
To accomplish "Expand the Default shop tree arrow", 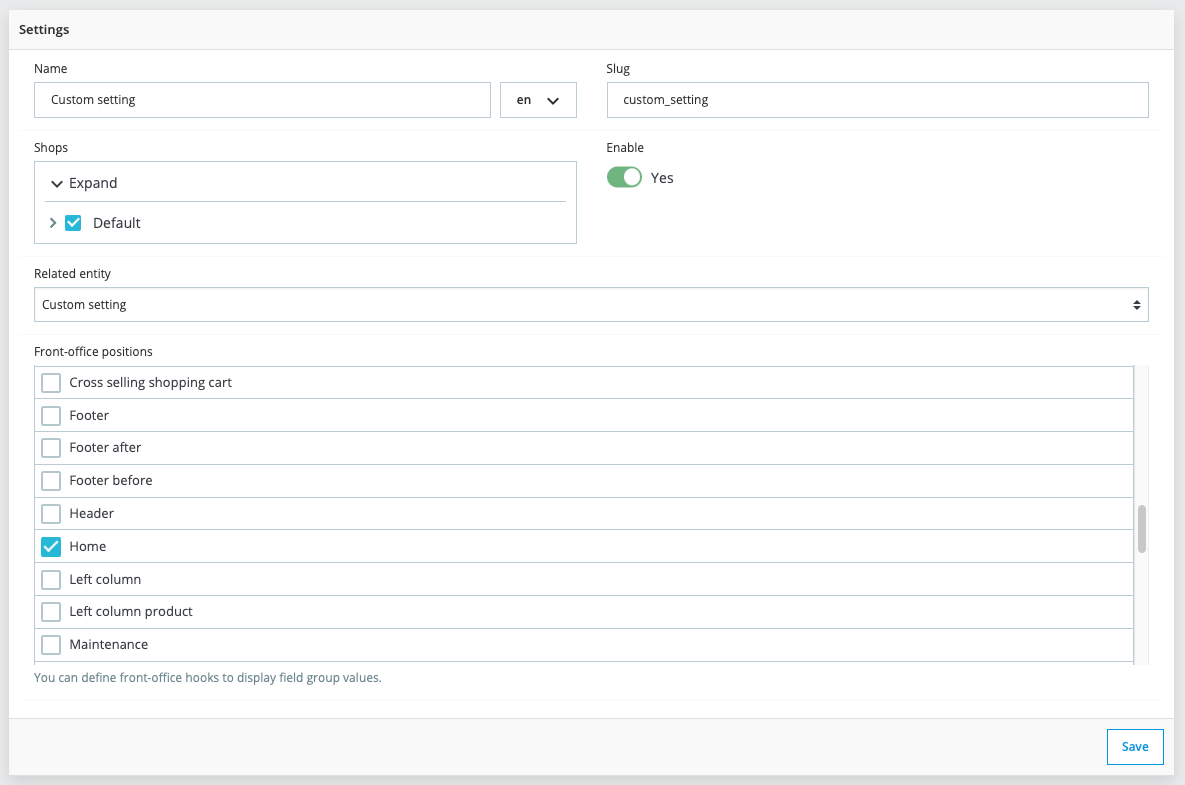I will (53, 223).
